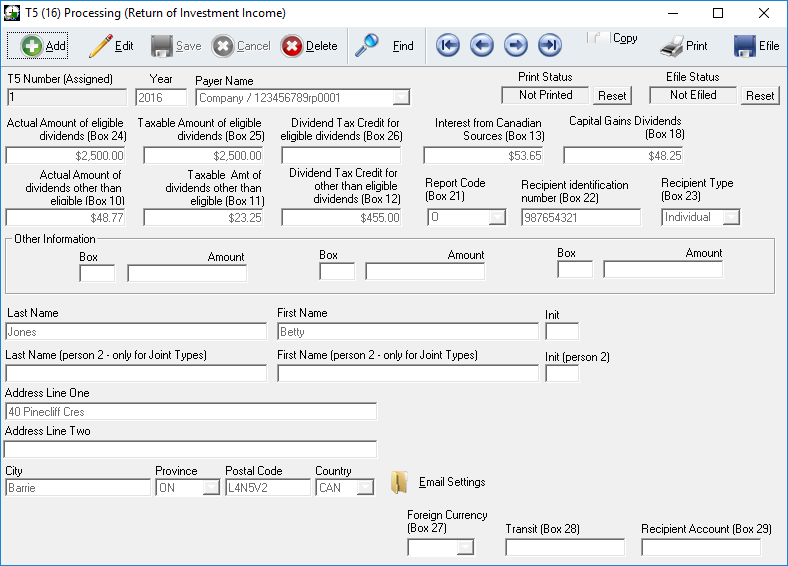788x566 pixels.
Task: Go to the previous record arrow
Action: click(482, 45)
